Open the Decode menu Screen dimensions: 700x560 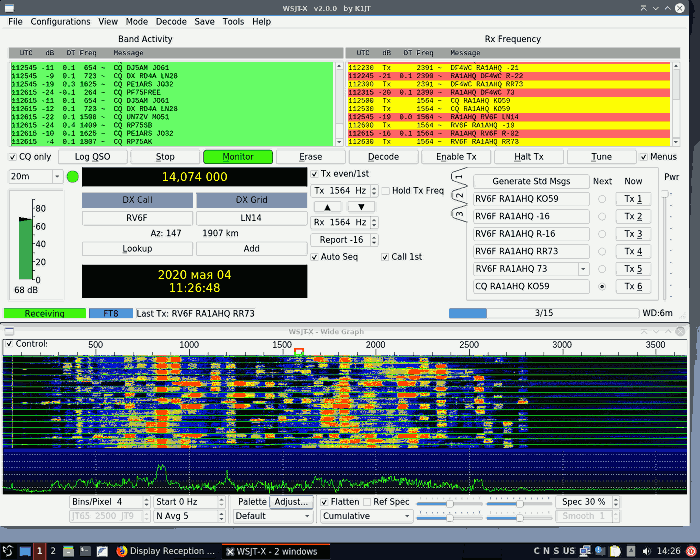[x=171, y=21]
